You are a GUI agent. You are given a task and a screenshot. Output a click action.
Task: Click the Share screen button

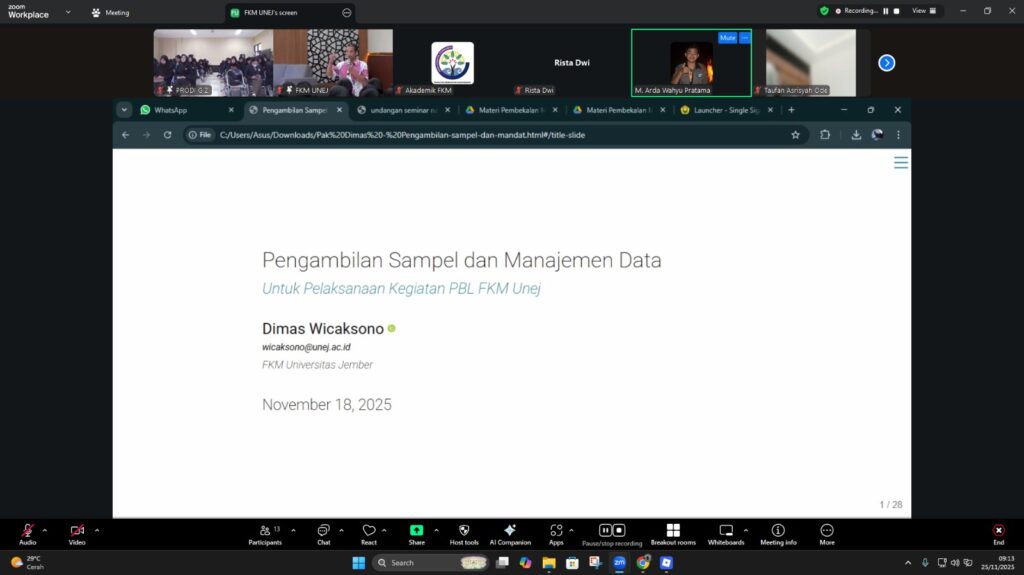(416, 532)
